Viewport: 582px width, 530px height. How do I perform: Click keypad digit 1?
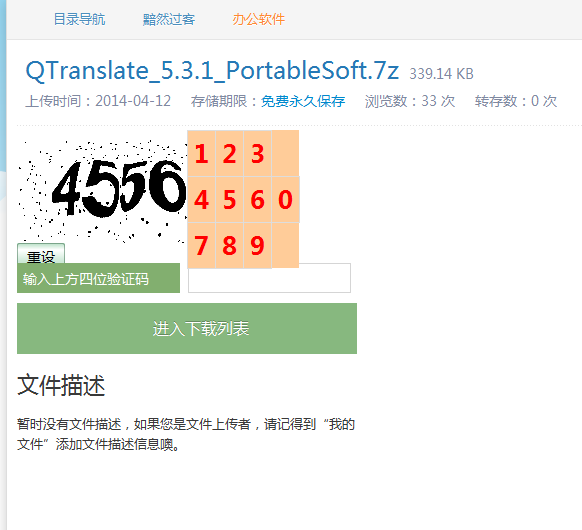pos(202,153)
